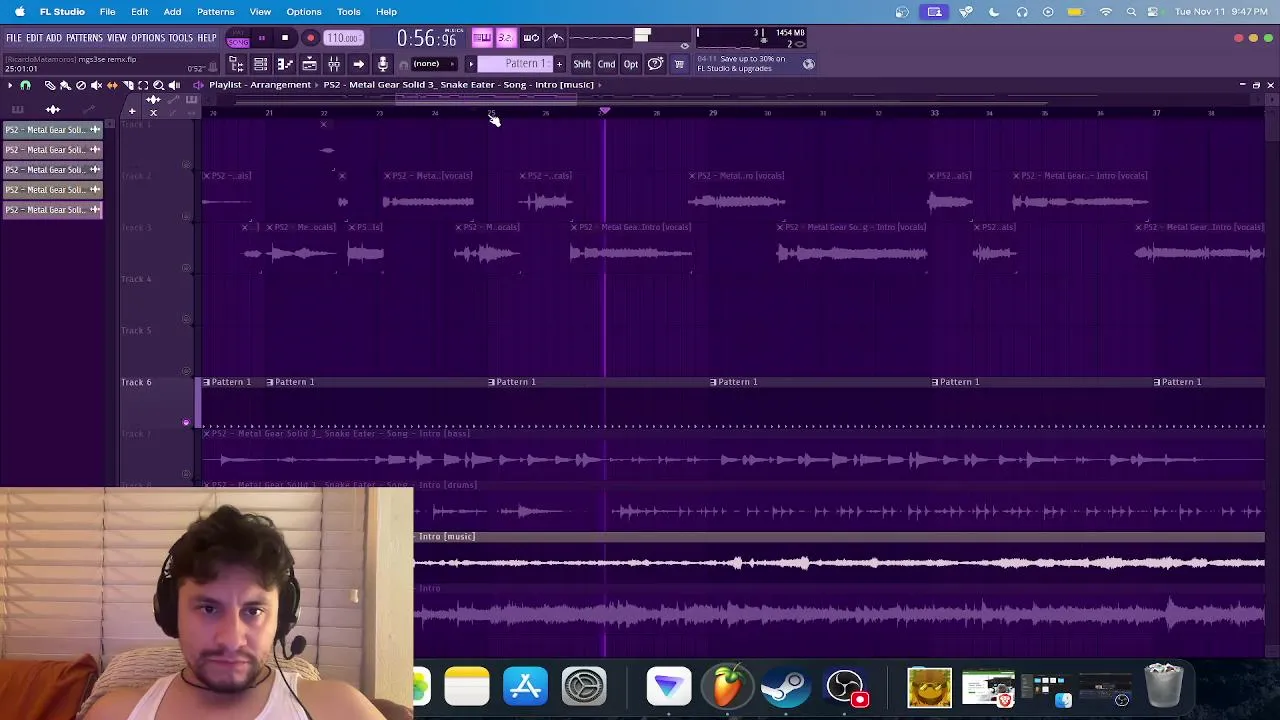Select Track 6 label
1280x720 pixels.
136,382
